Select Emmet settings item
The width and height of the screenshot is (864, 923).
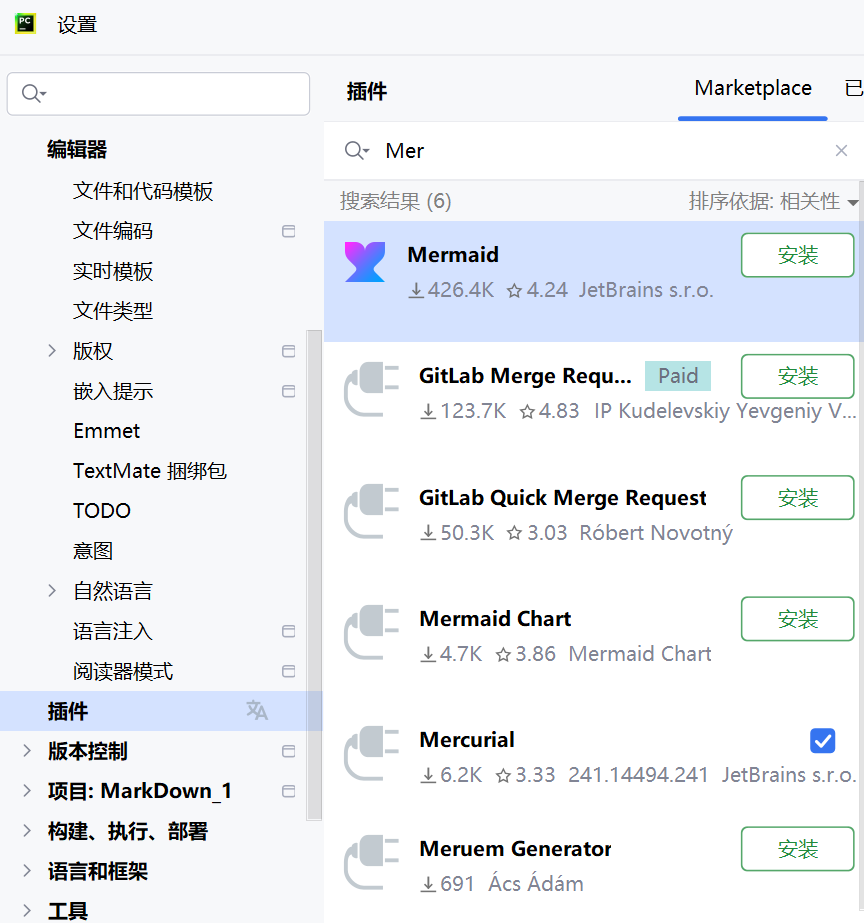[107, 431]
